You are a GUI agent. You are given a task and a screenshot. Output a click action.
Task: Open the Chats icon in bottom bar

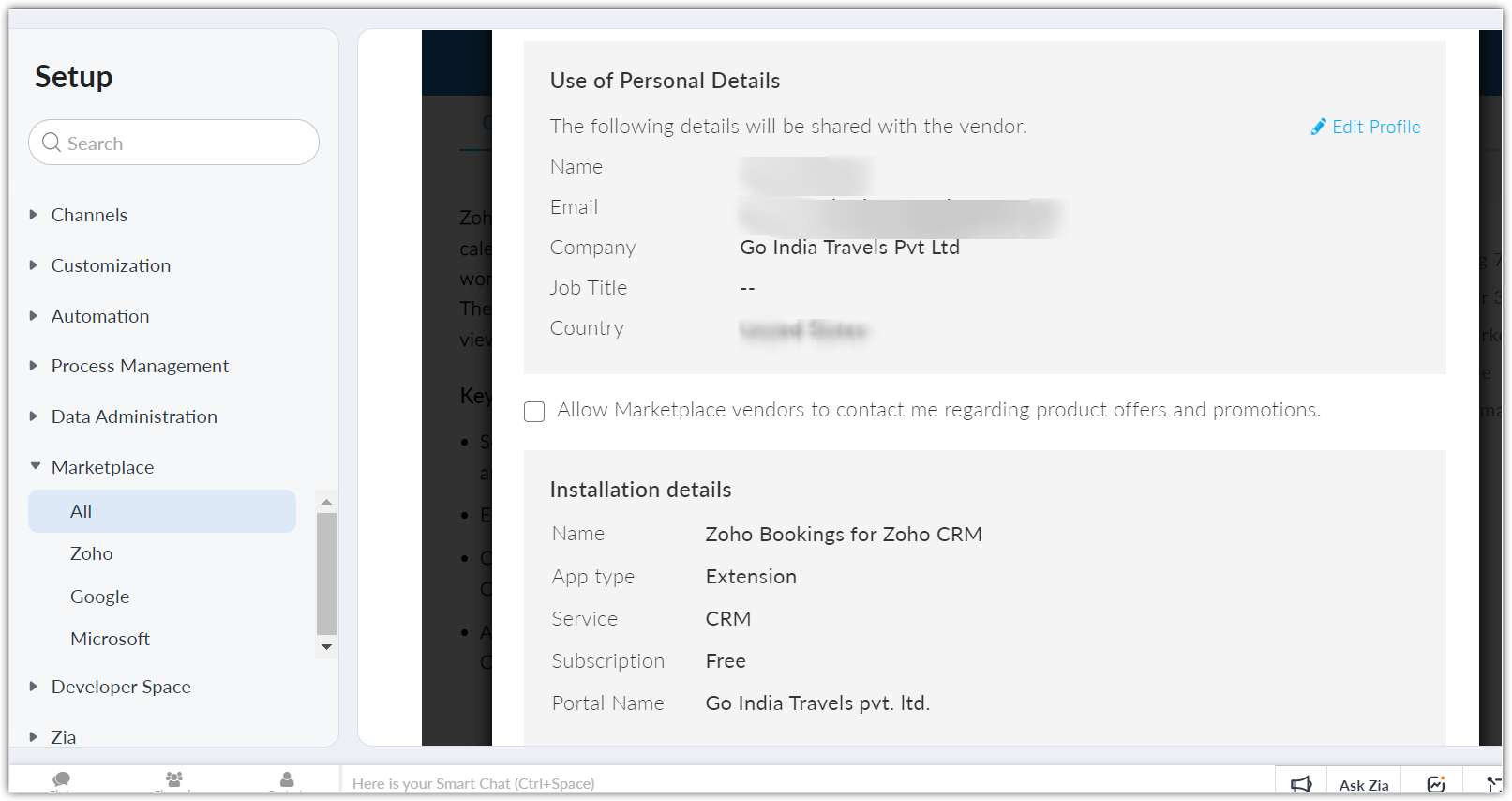pos(62,779)
